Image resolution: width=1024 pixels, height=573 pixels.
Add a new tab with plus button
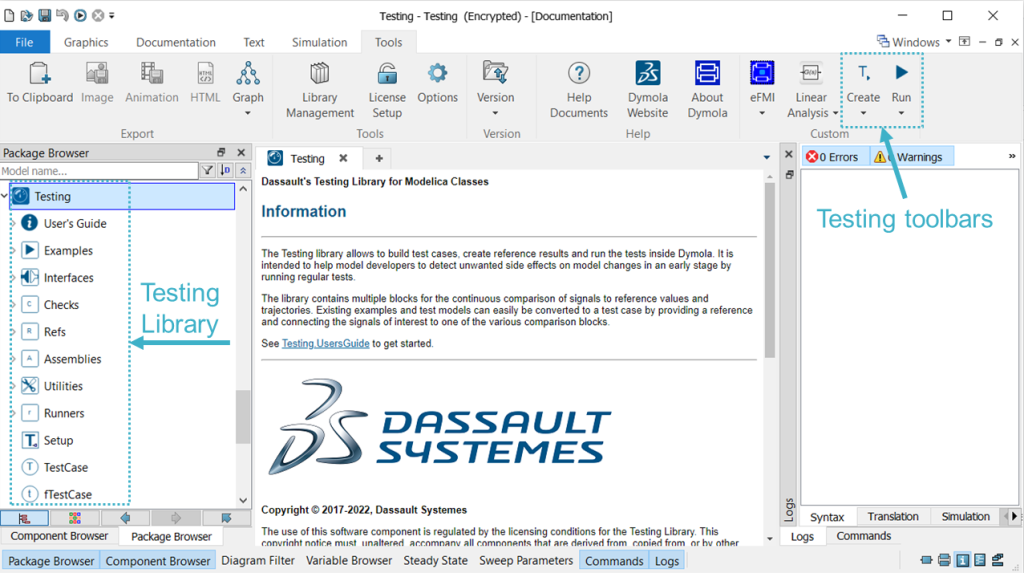[x=379, y=158]
